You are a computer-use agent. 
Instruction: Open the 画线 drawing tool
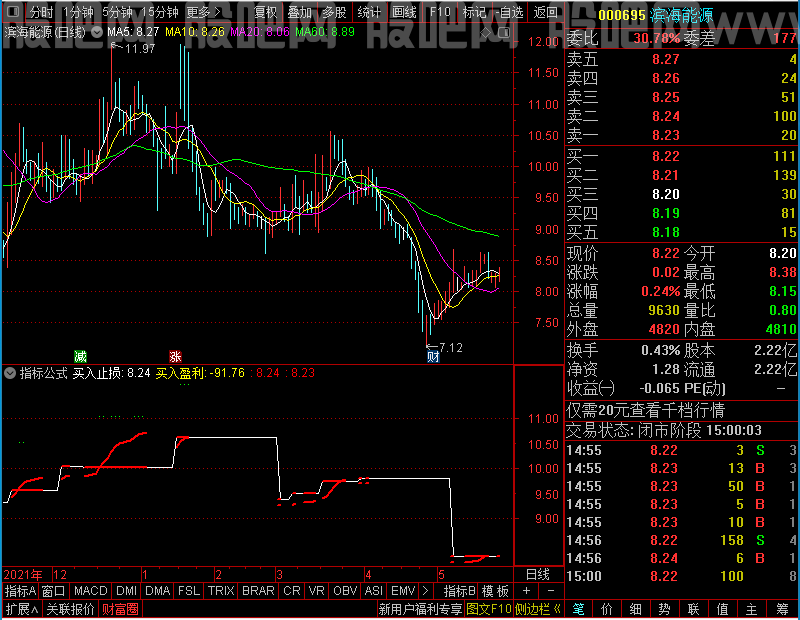click(404, 12)
